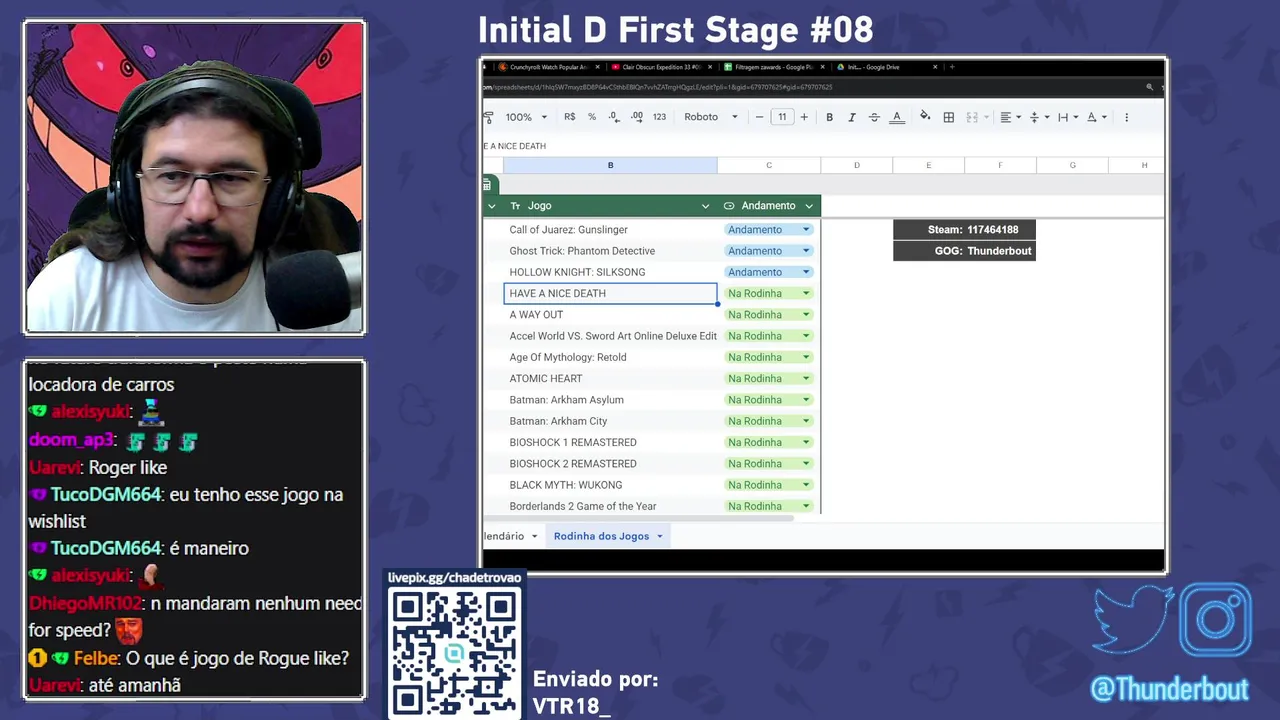This screenshot has height=720, width=1280.
Task: Open the Jogo column filter dropdown
Action: [x=705, y=206]
